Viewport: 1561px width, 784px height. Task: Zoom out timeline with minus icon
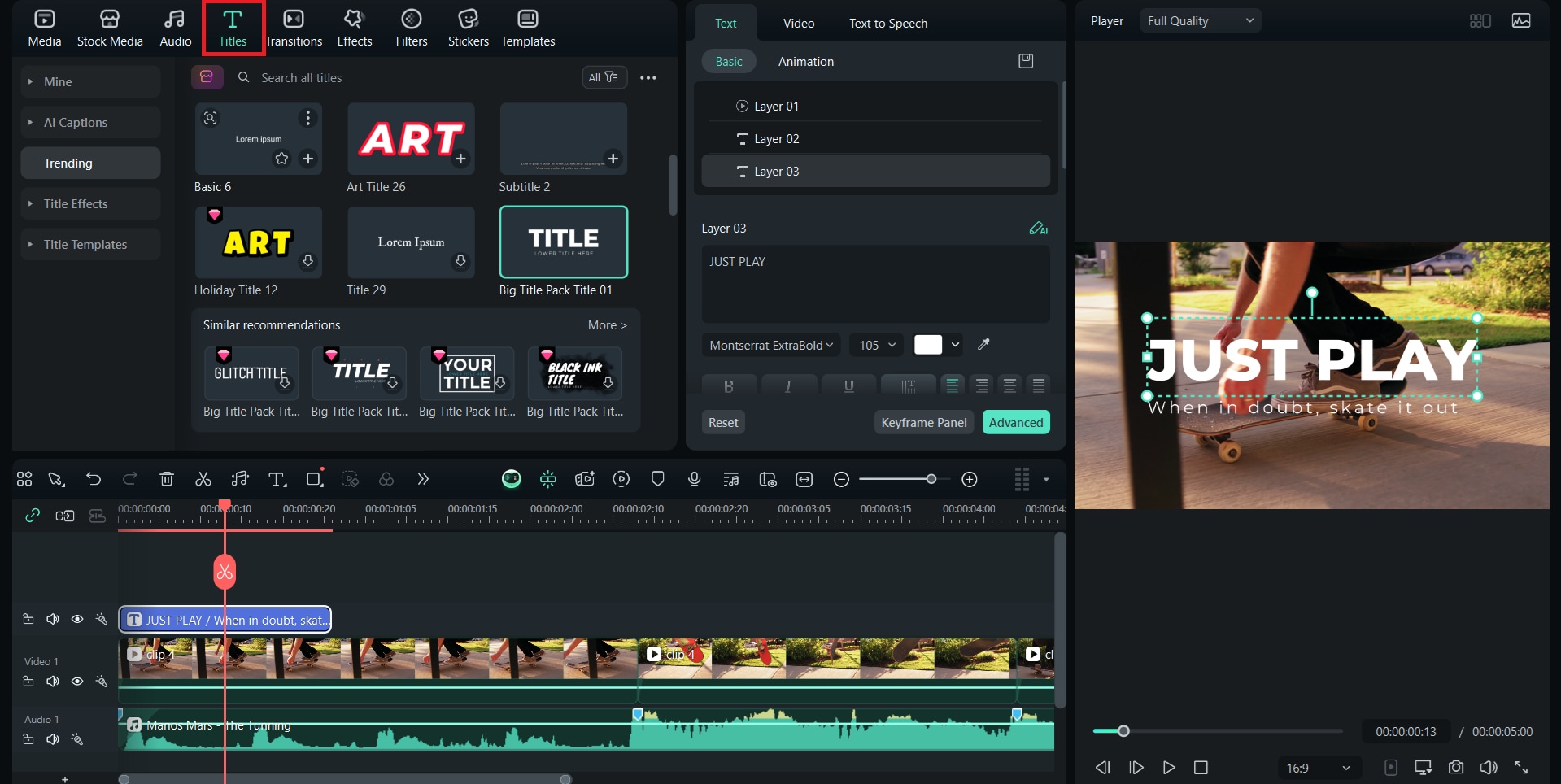pyautogui.click(x=842, y=479)
